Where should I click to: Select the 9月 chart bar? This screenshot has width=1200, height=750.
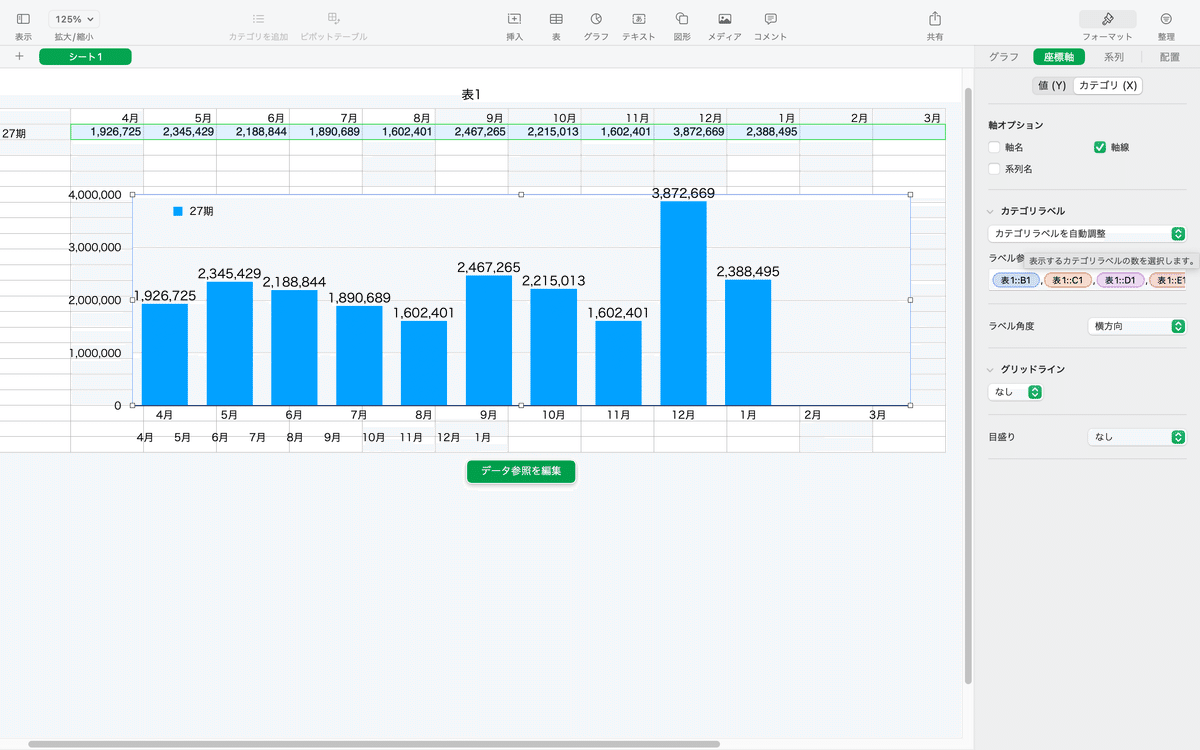tap(489, 340)
